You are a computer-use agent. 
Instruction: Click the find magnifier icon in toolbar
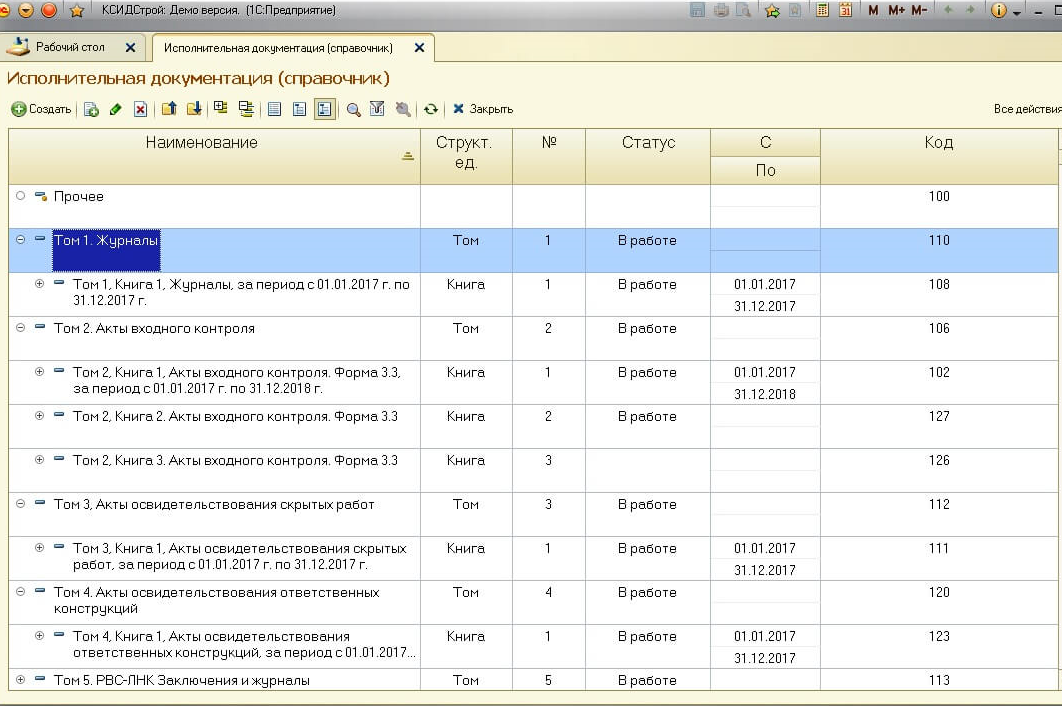pyautogui.click(x=353, y=110)
